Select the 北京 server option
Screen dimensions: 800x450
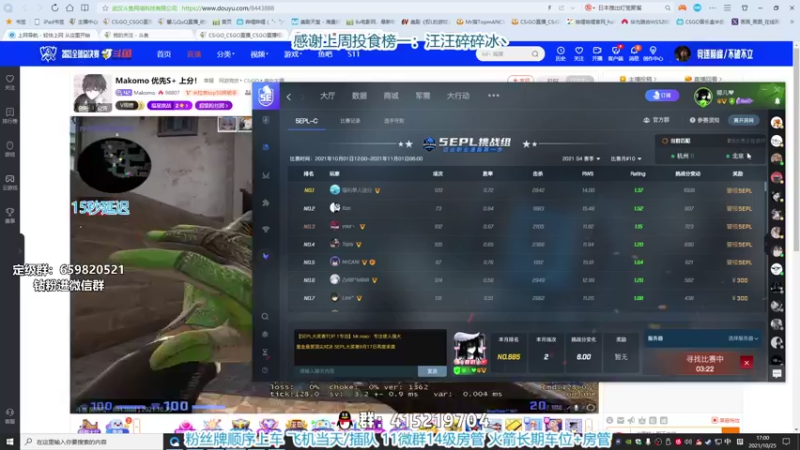(x=735, y=156)
